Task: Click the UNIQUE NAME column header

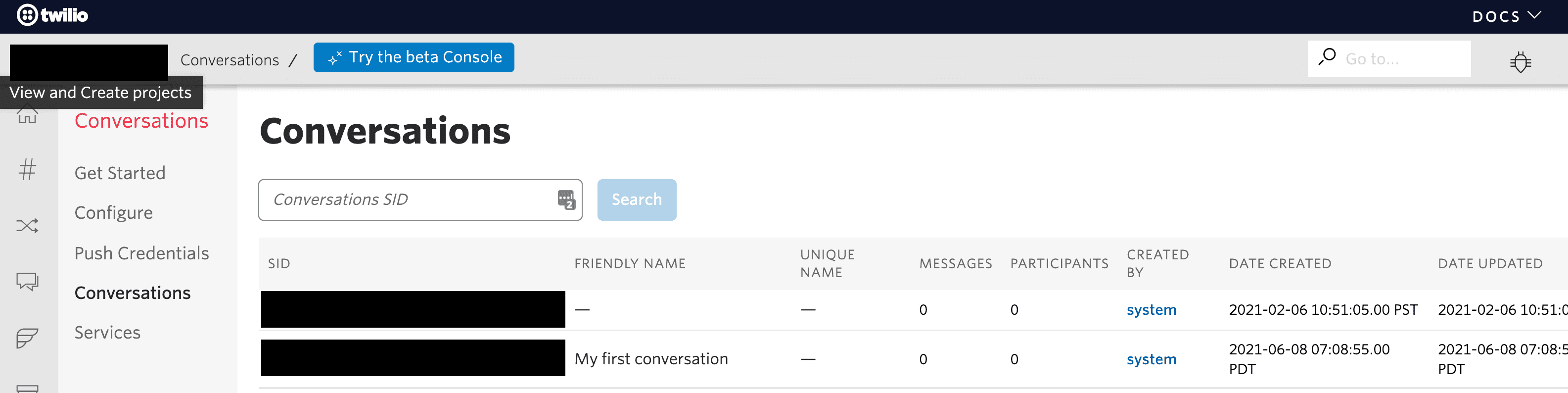Action: click(827, 264)
